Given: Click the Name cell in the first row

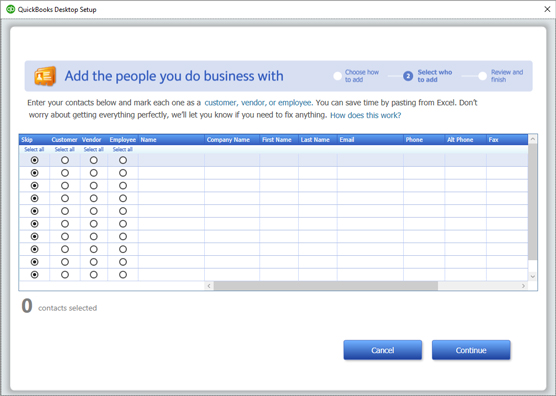Looking at the screenshot, I should tap(171, 160).
